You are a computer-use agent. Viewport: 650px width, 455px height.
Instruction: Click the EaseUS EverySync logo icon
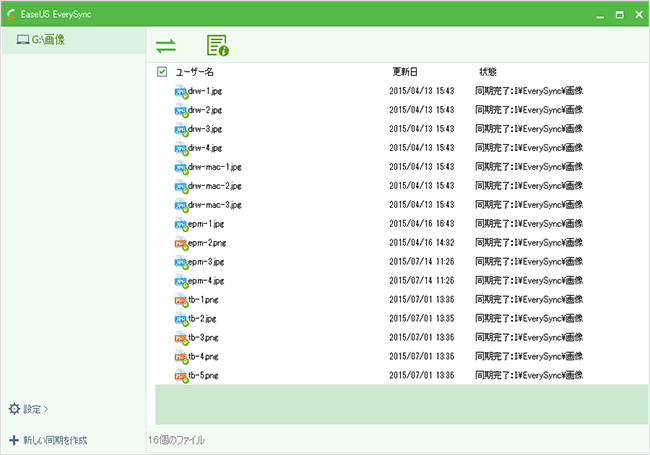[x=11, y=15]
